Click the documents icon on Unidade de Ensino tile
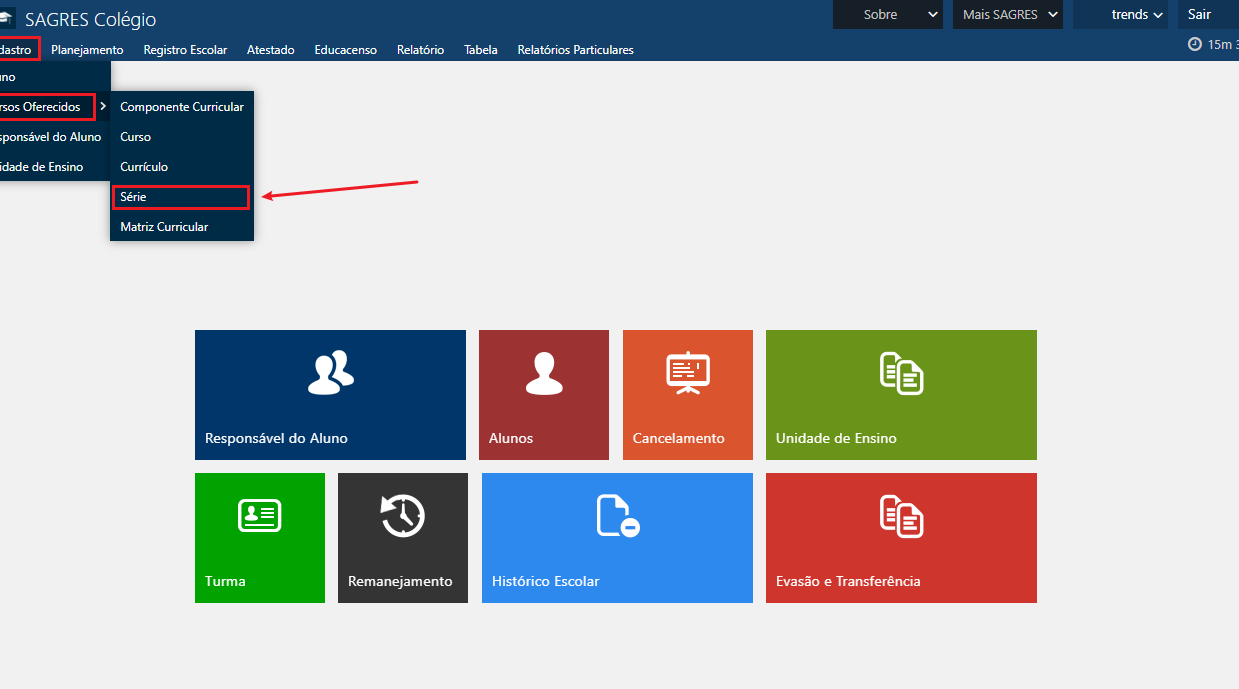 [x=901, y=373]
